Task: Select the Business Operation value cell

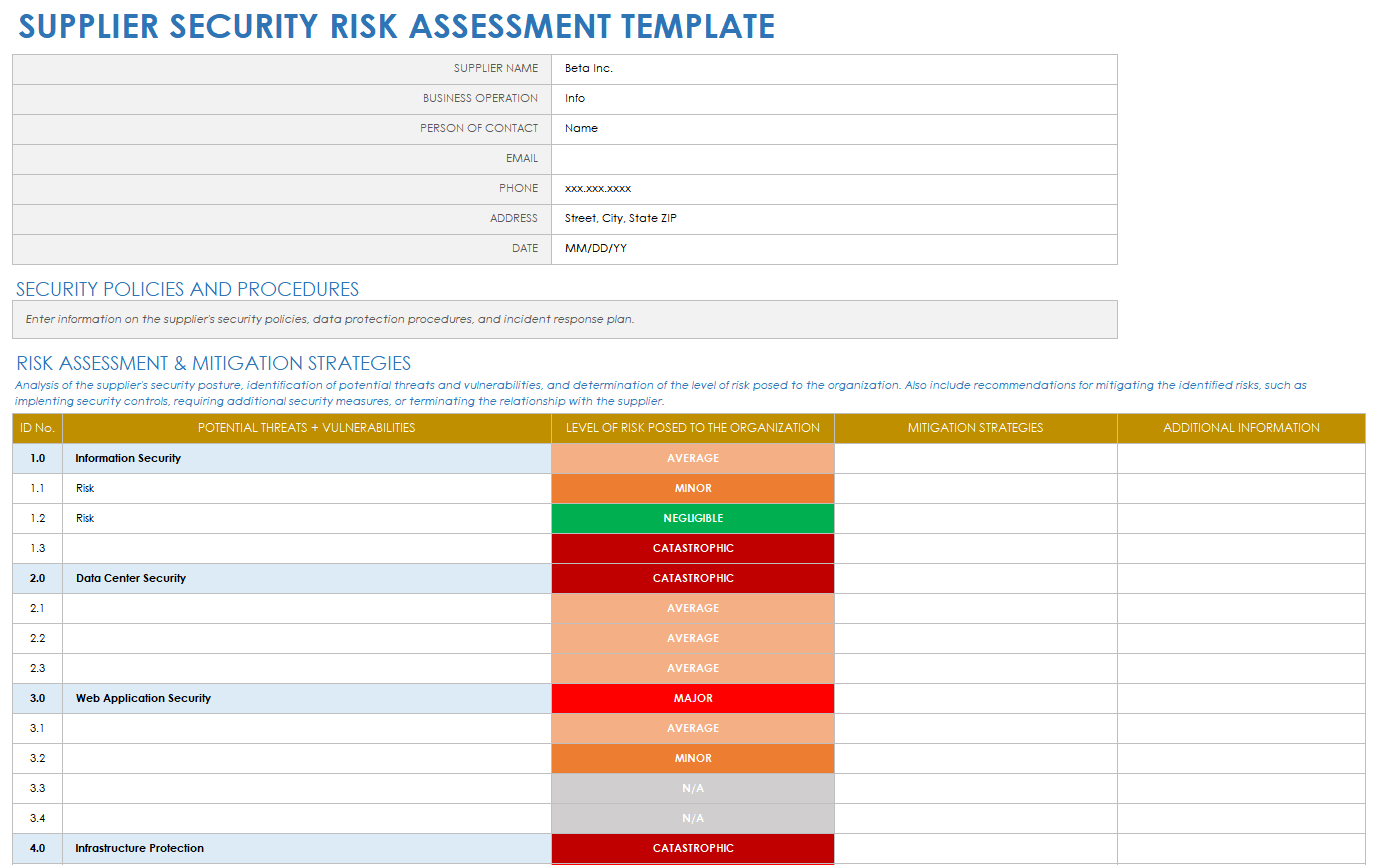Action: pyautogui.click(x=833, y=99)
